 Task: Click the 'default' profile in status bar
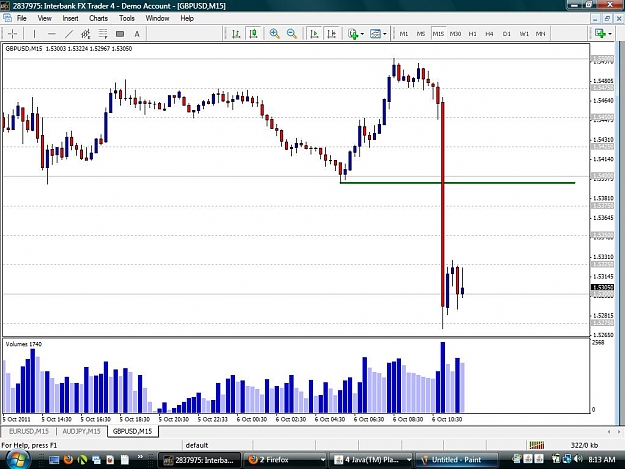coord(197,445)
